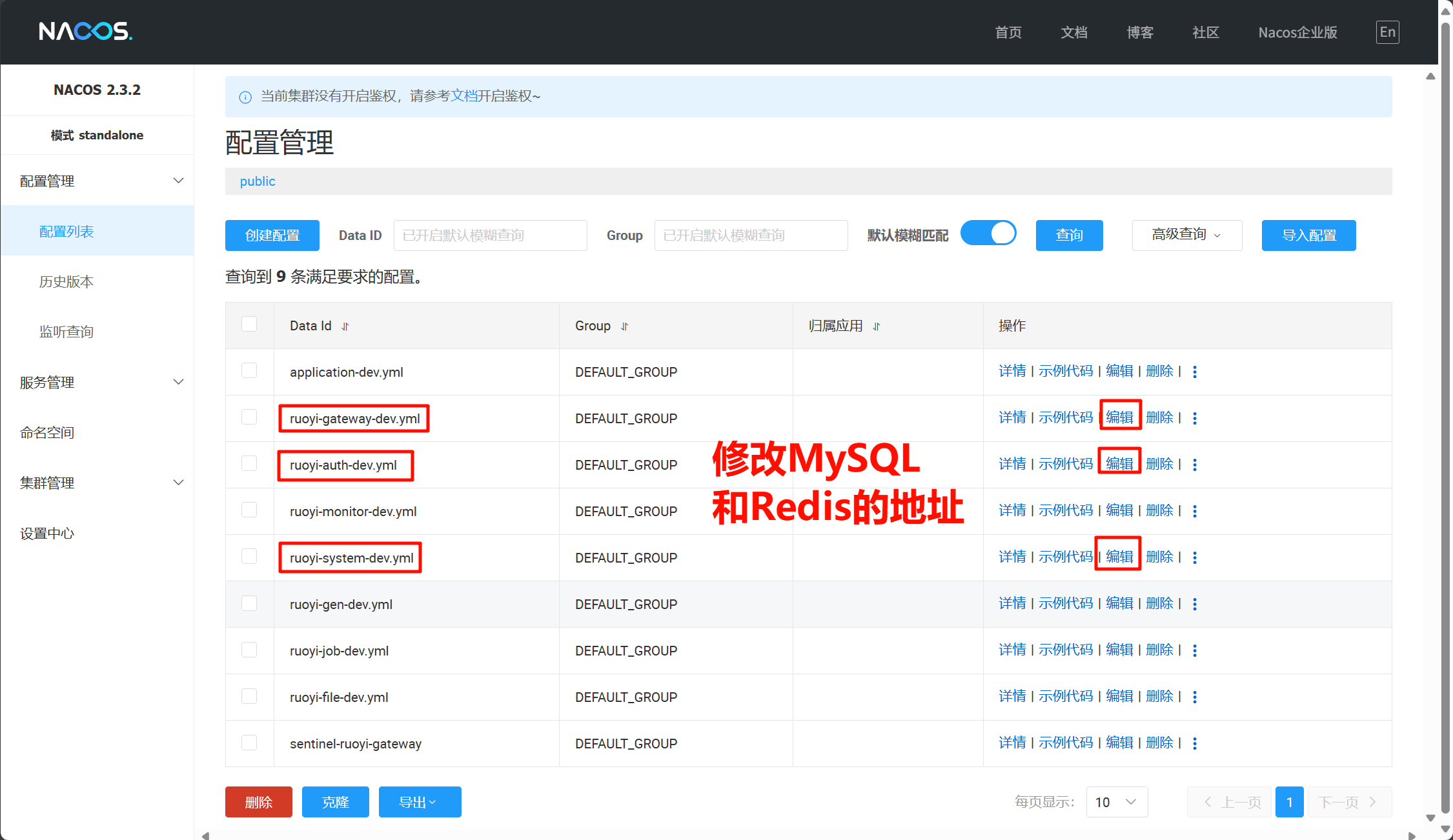Switch language with the En icon
This screenshot has height=840, width=1453.
click(1387, 32)
